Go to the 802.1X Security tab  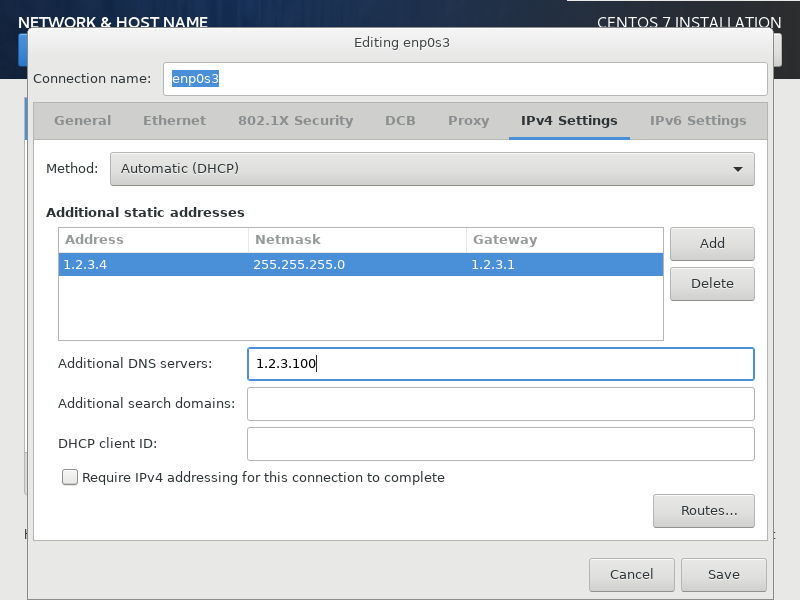coord(295,121)
